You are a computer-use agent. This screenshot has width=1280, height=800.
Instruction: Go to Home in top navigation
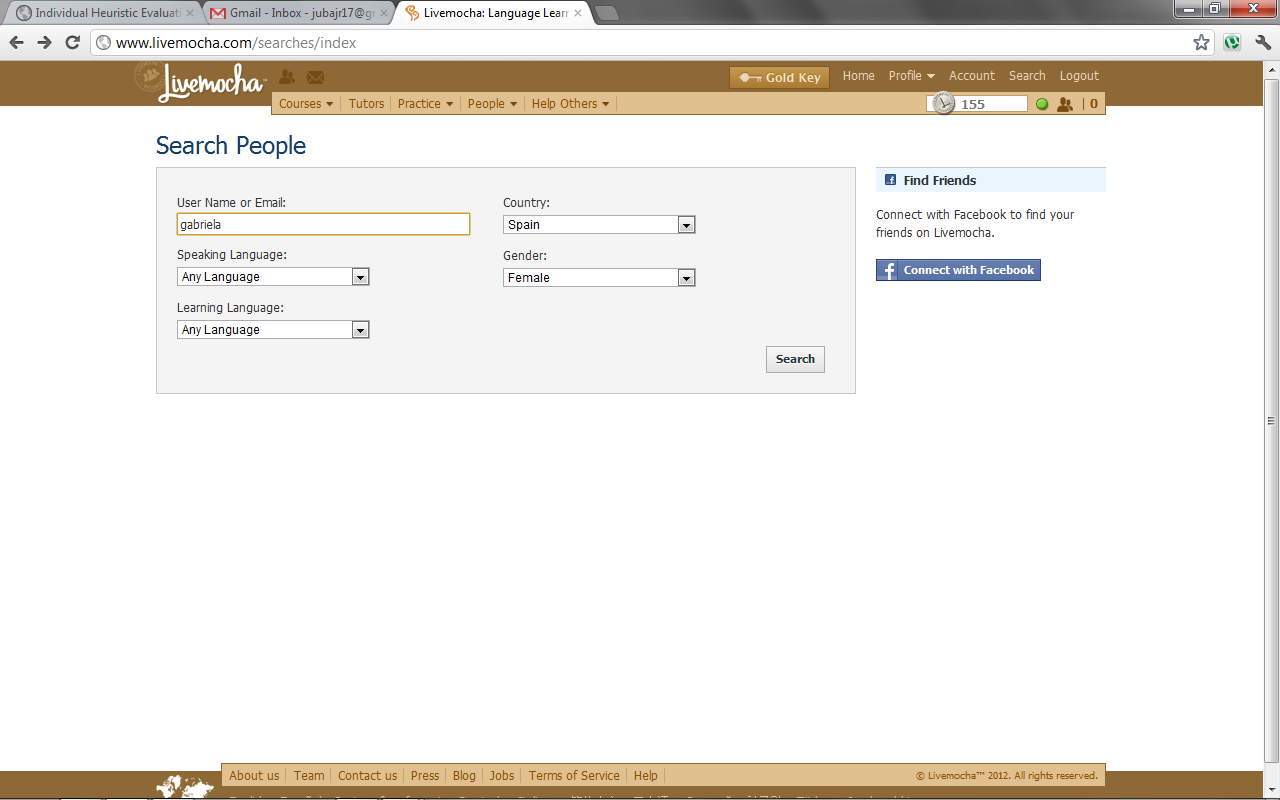point(858,76)
